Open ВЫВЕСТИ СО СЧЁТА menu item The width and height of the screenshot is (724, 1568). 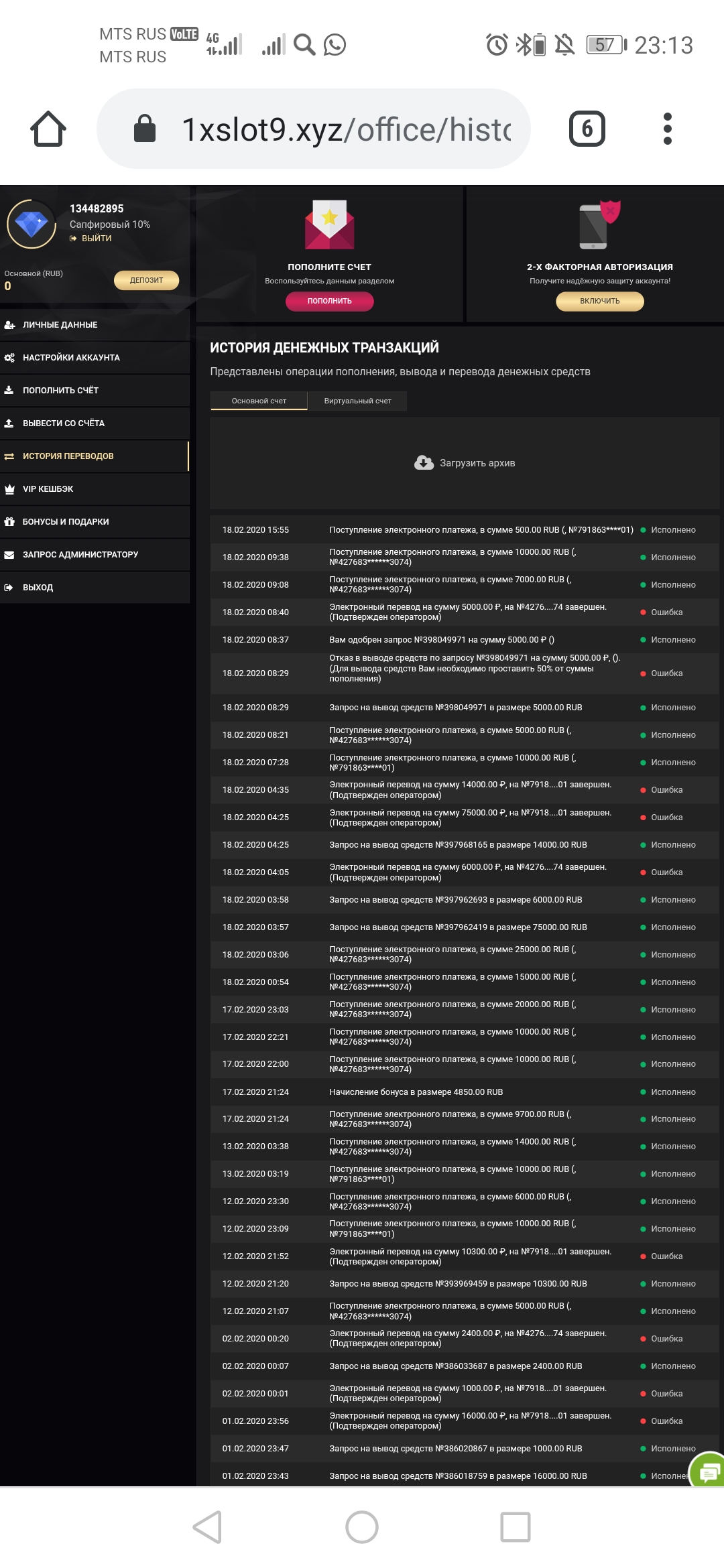(95, 423)
